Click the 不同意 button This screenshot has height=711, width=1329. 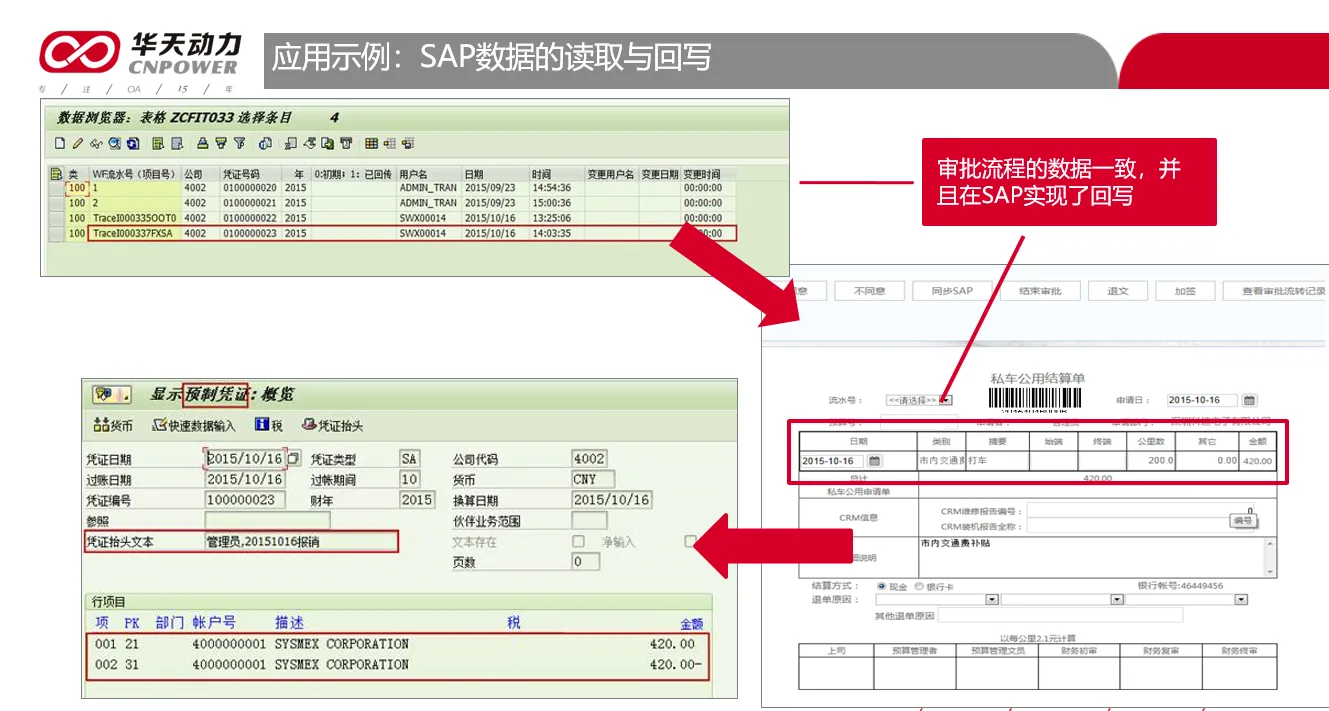click(x=868, y=291)
